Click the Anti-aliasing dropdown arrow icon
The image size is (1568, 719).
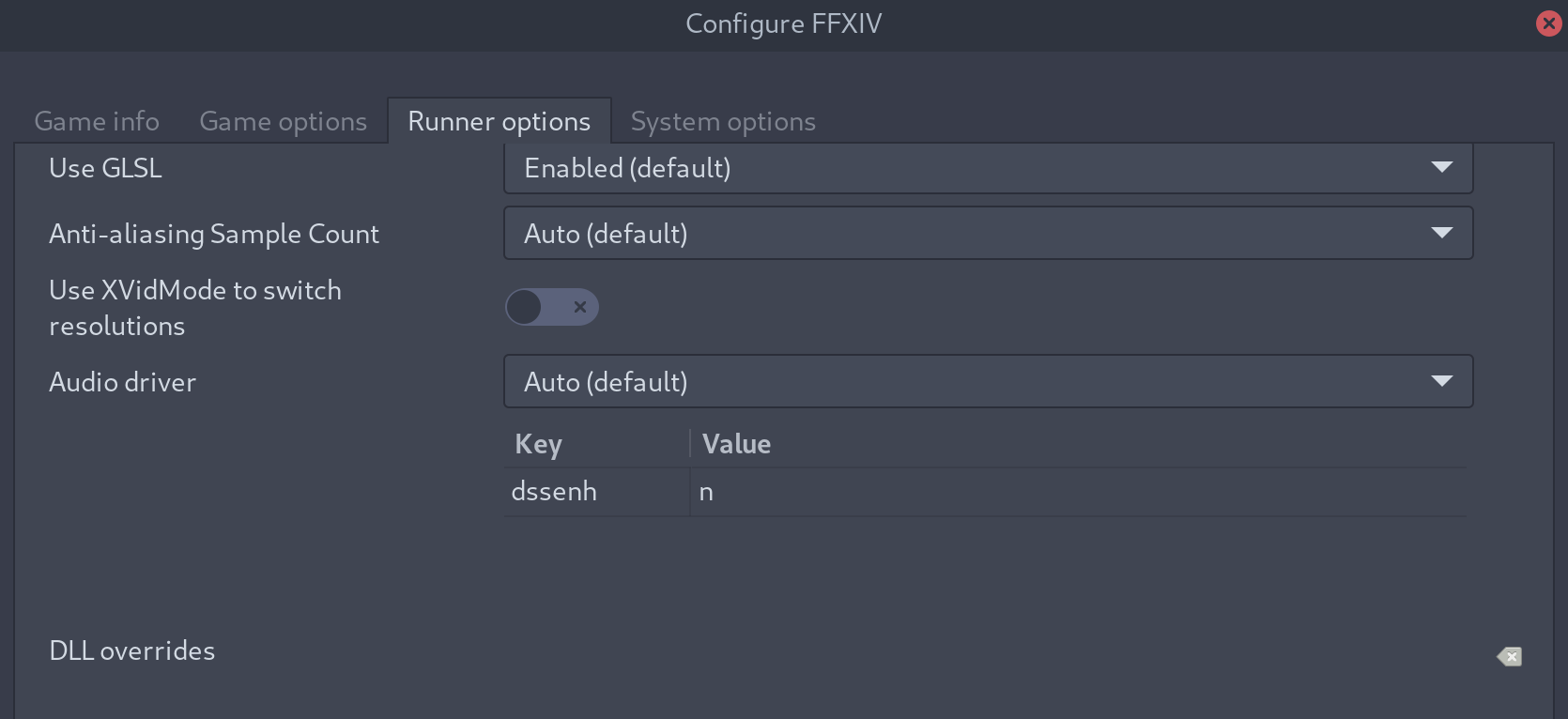[x=1441, y=233]
